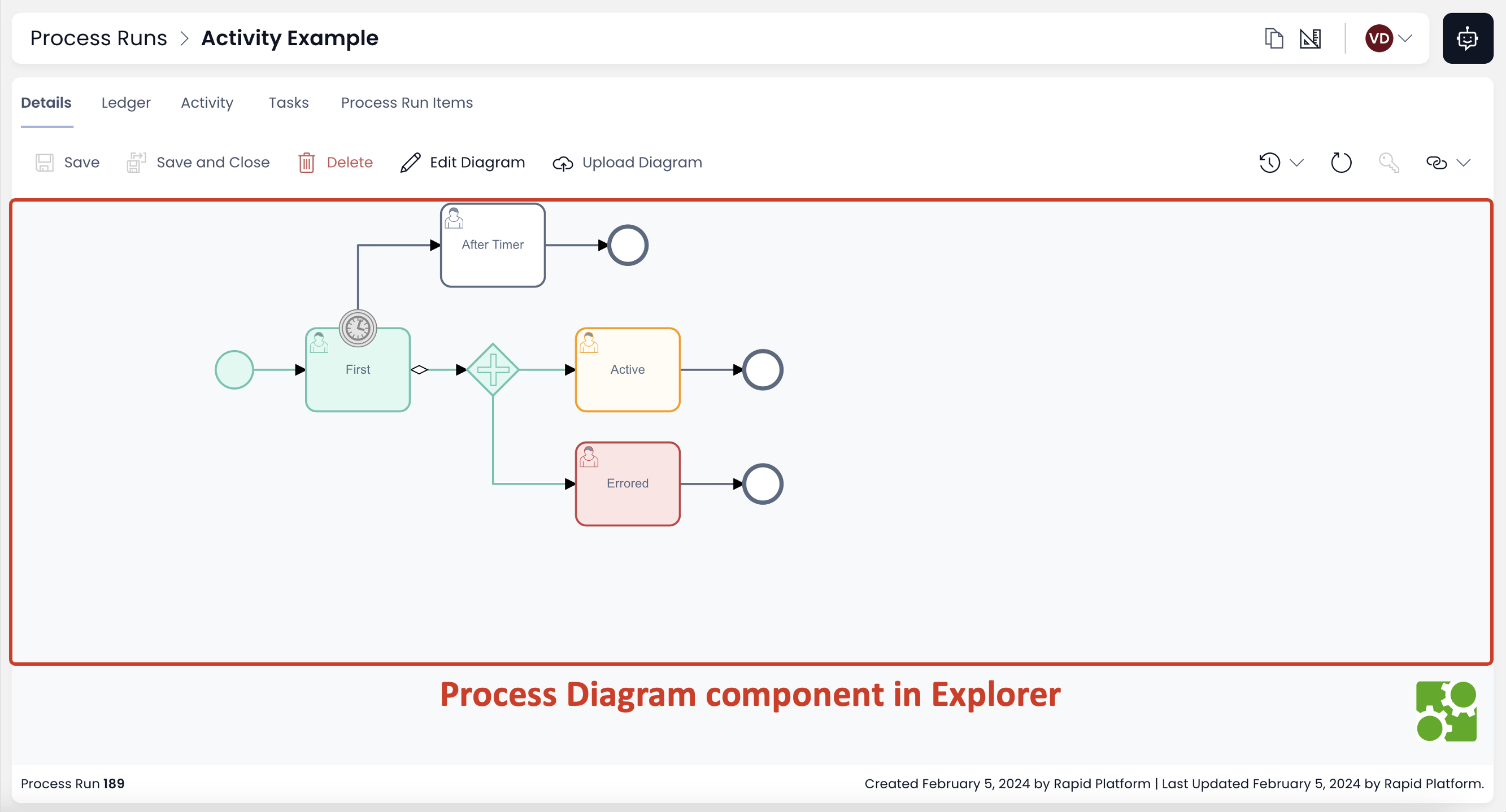Open the Process Run Items tab
This screenshot has height=812, width=1506.
pyautogui.click(x=406, y=102)
